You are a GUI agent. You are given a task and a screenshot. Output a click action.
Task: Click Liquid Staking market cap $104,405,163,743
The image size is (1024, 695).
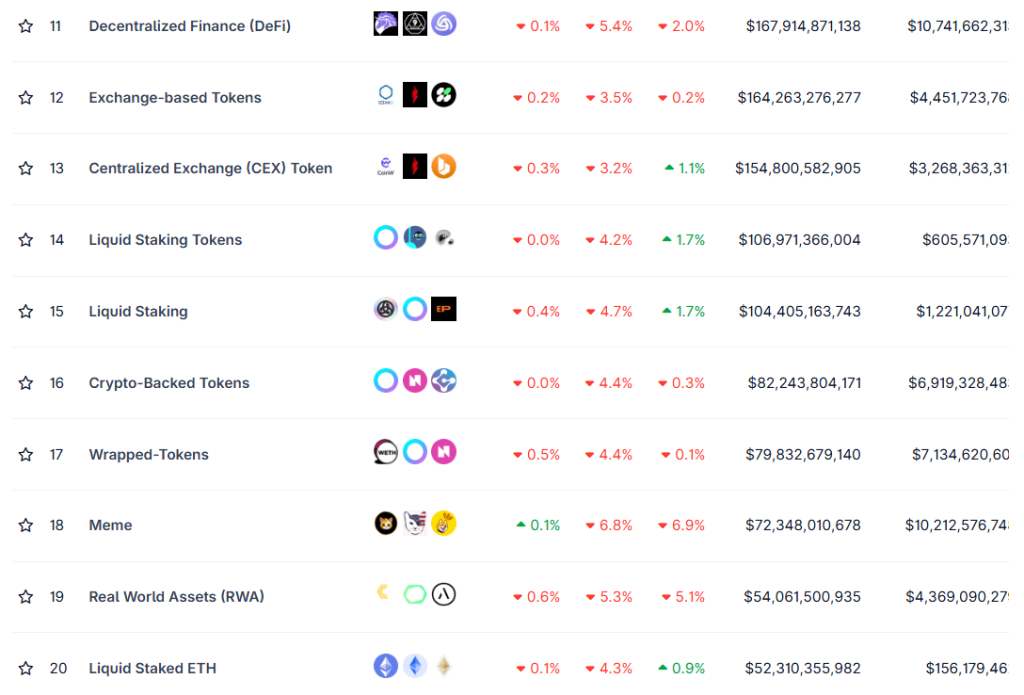pyautogui.click(x=799, y=311)
